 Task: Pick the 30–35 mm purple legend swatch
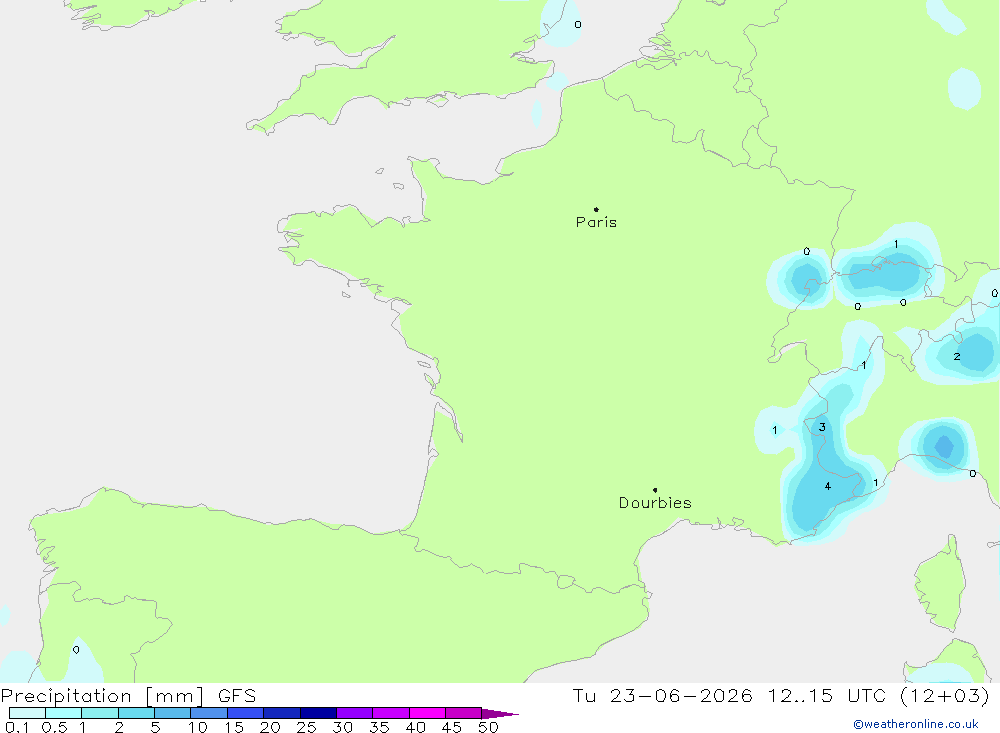click(354, 713)
